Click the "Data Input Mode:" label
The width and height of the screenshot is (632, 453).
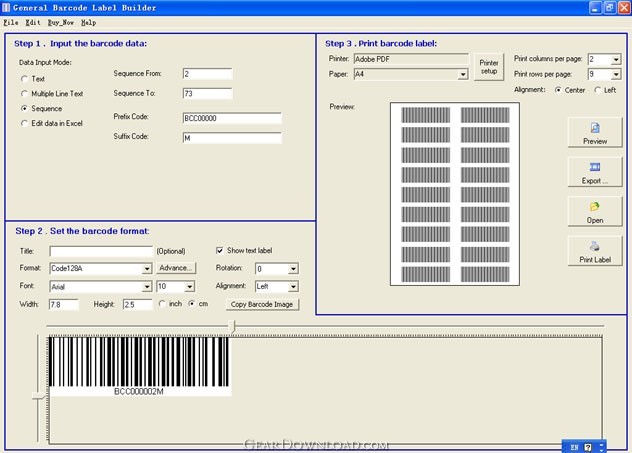coord(45,62)
